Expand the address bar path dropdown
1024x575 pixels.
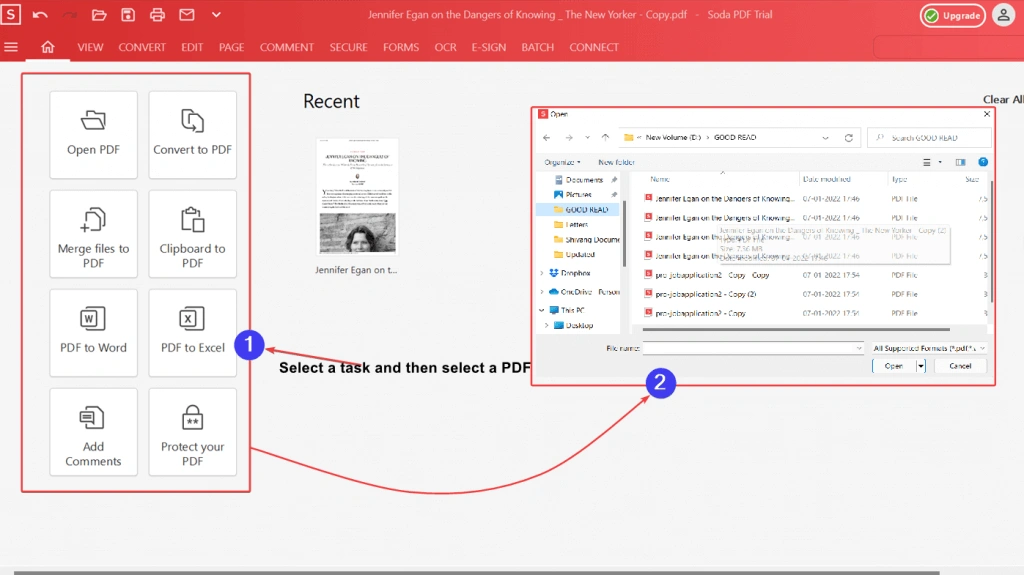[825, 138]
